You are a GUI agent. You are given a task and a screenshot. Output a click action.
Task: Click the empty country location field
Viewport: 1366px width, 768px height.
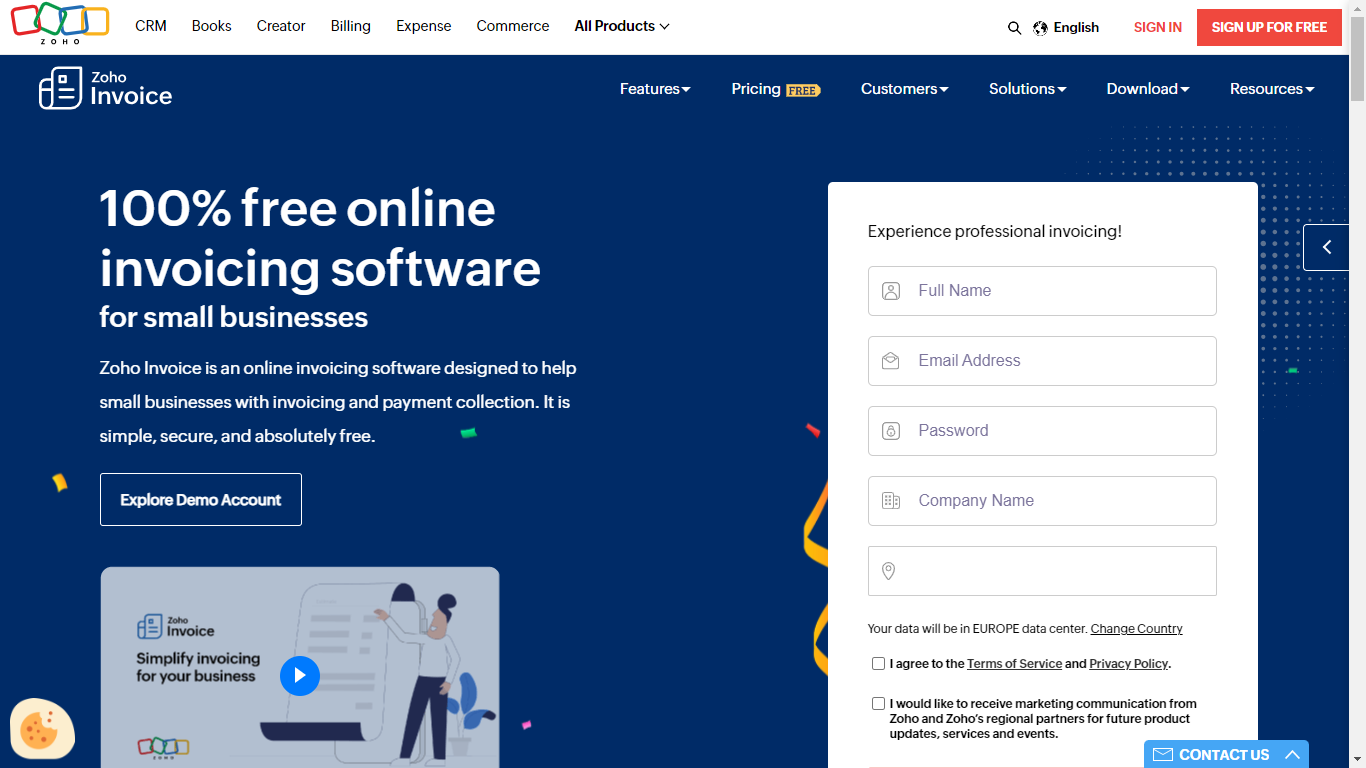(1042, 571)
